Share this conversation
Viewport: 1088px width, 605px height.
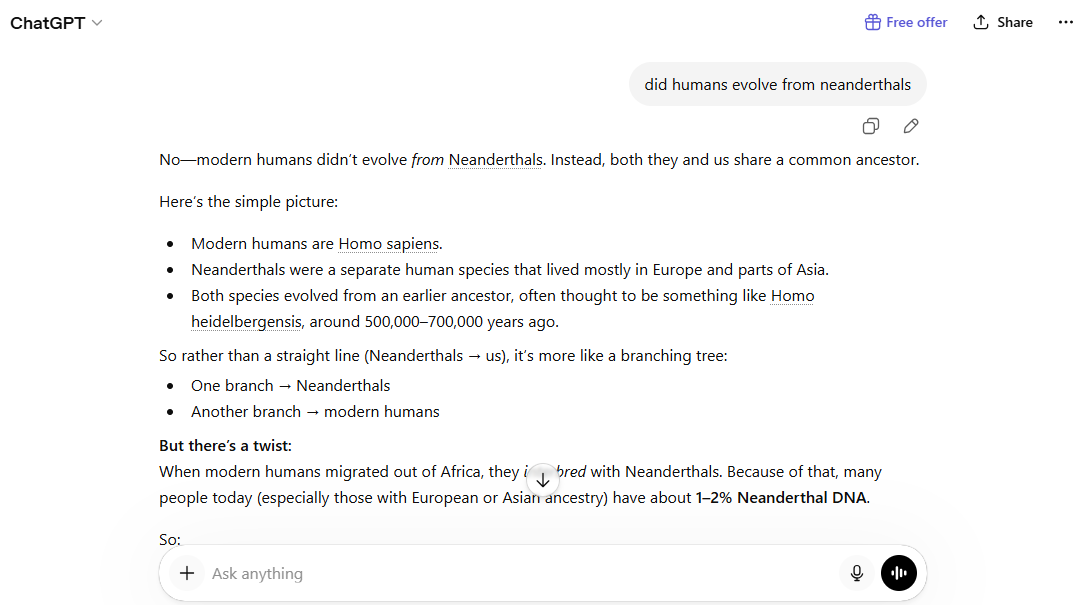1003,22
